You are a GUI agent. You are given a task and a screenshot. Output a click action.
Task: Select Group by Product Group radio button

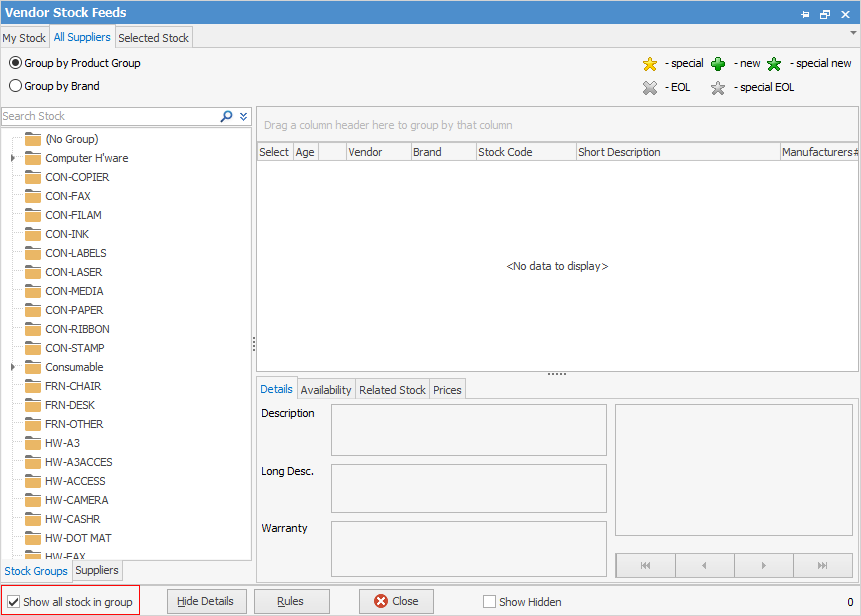click(15, 63)
